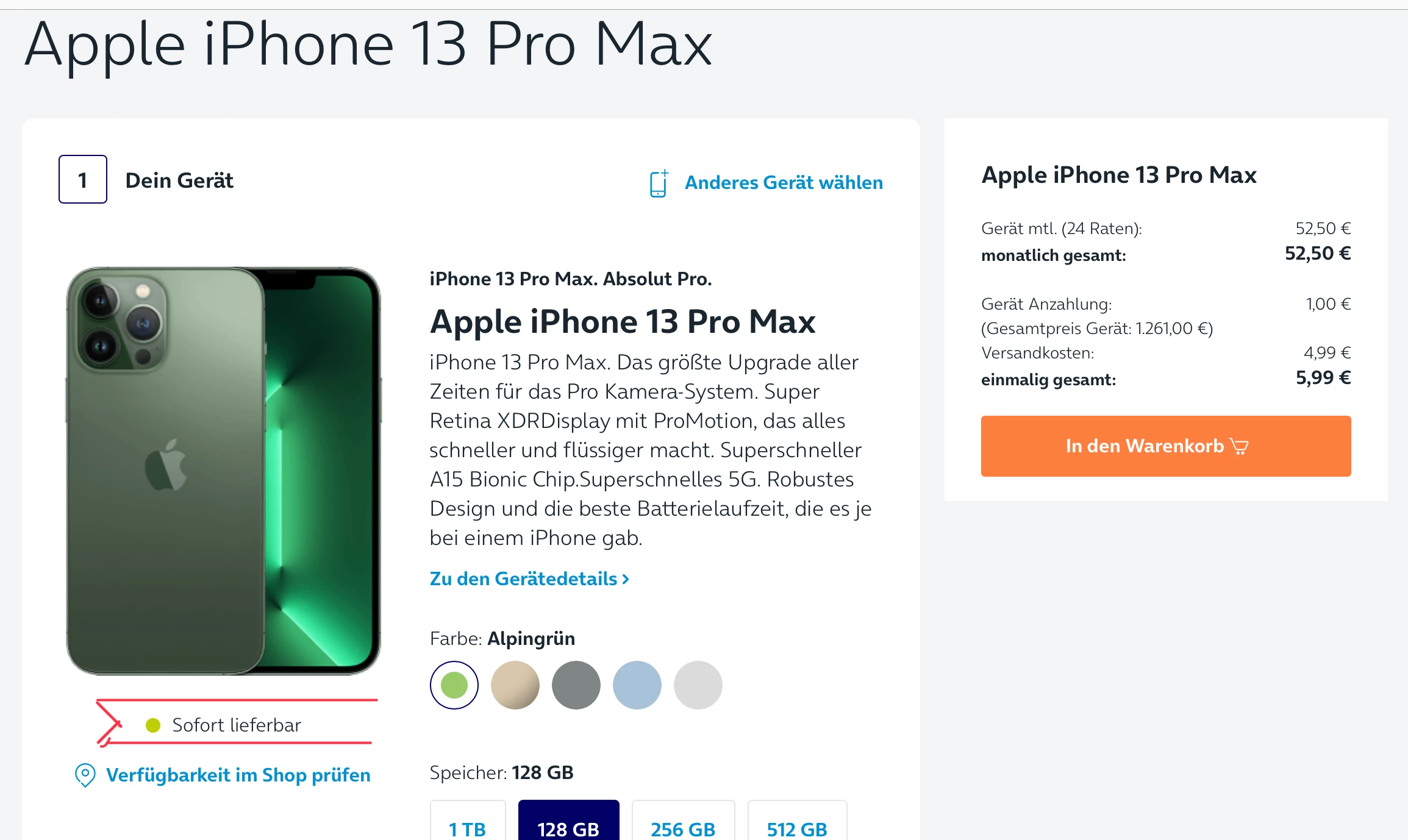This screenshot has width=1408, height=840.
Task: Select the 128 GB storage option
Action: tap(569, 821)
